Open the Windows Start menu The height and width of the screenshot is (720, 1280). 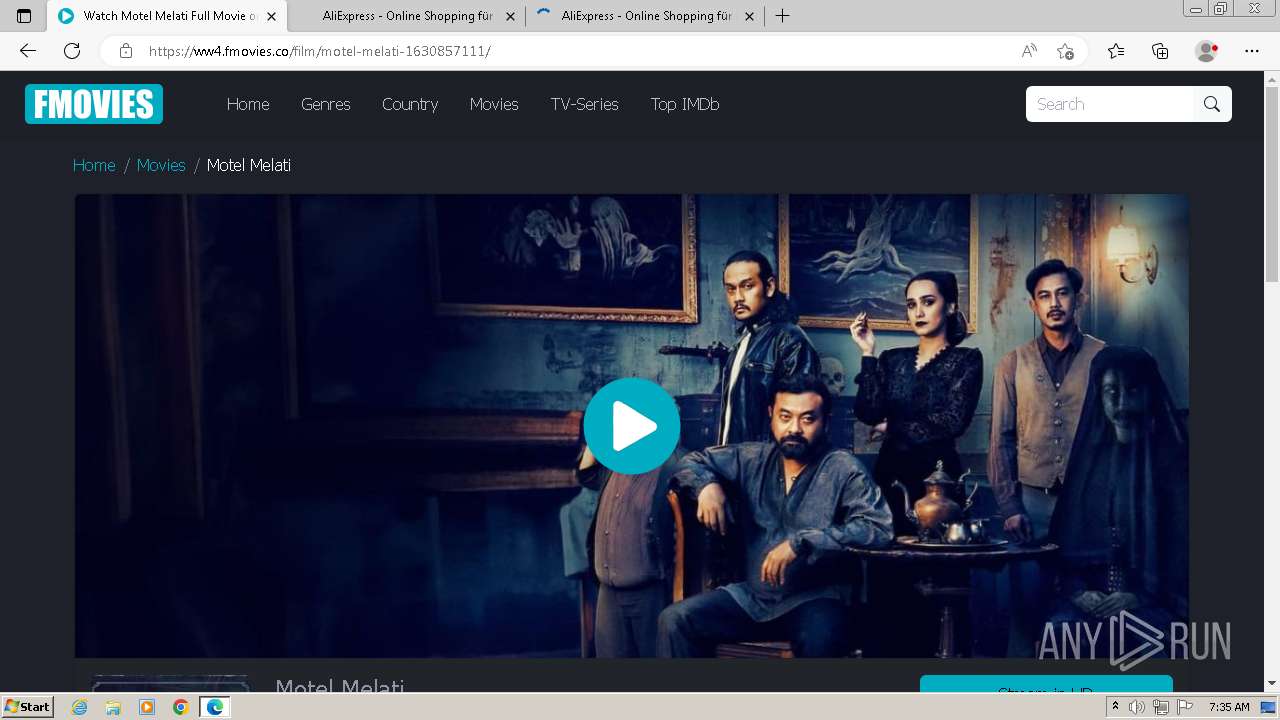(x=28, y=707)
